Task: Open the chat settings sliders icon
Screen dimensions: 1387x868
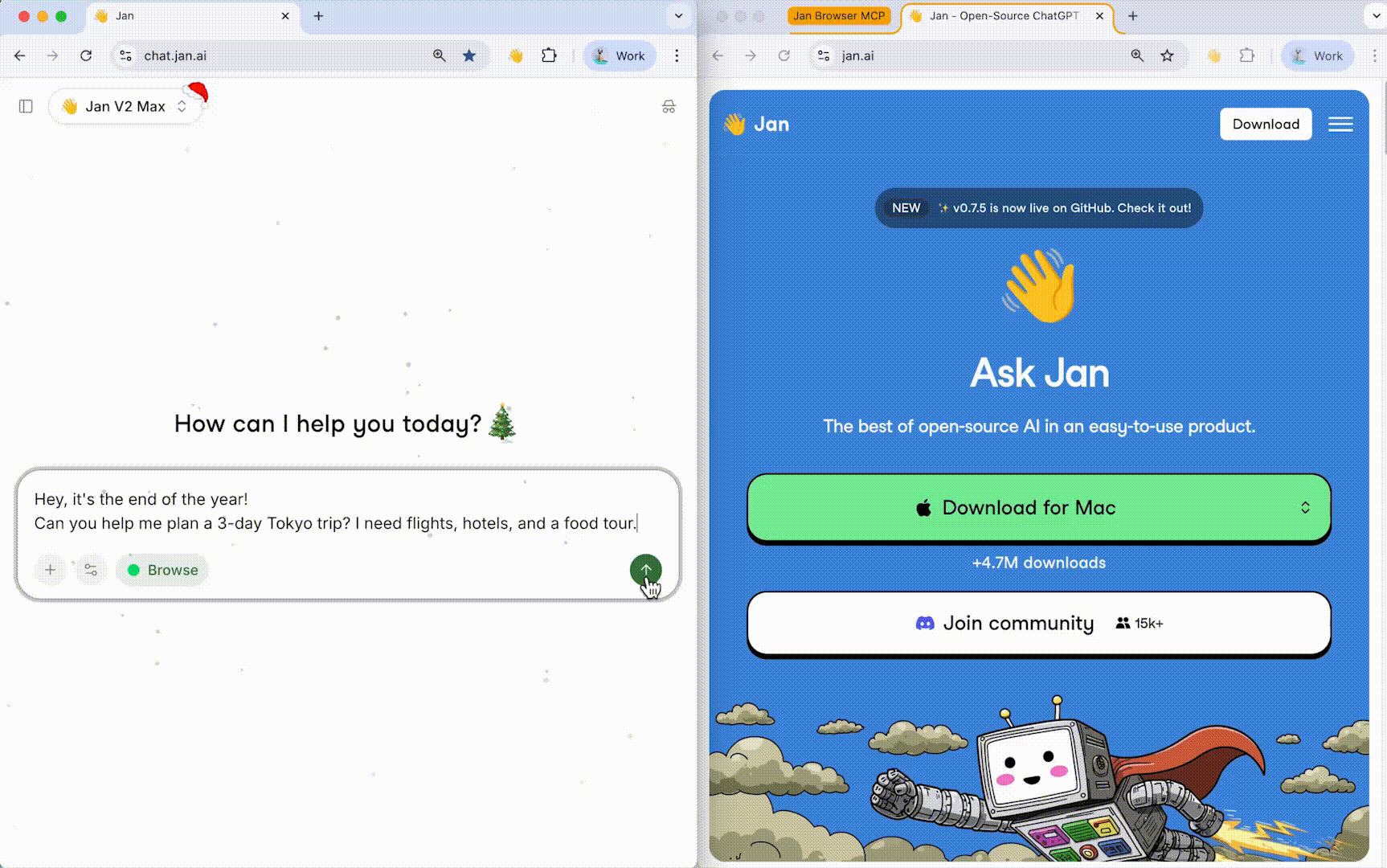Action: [91, 570]
